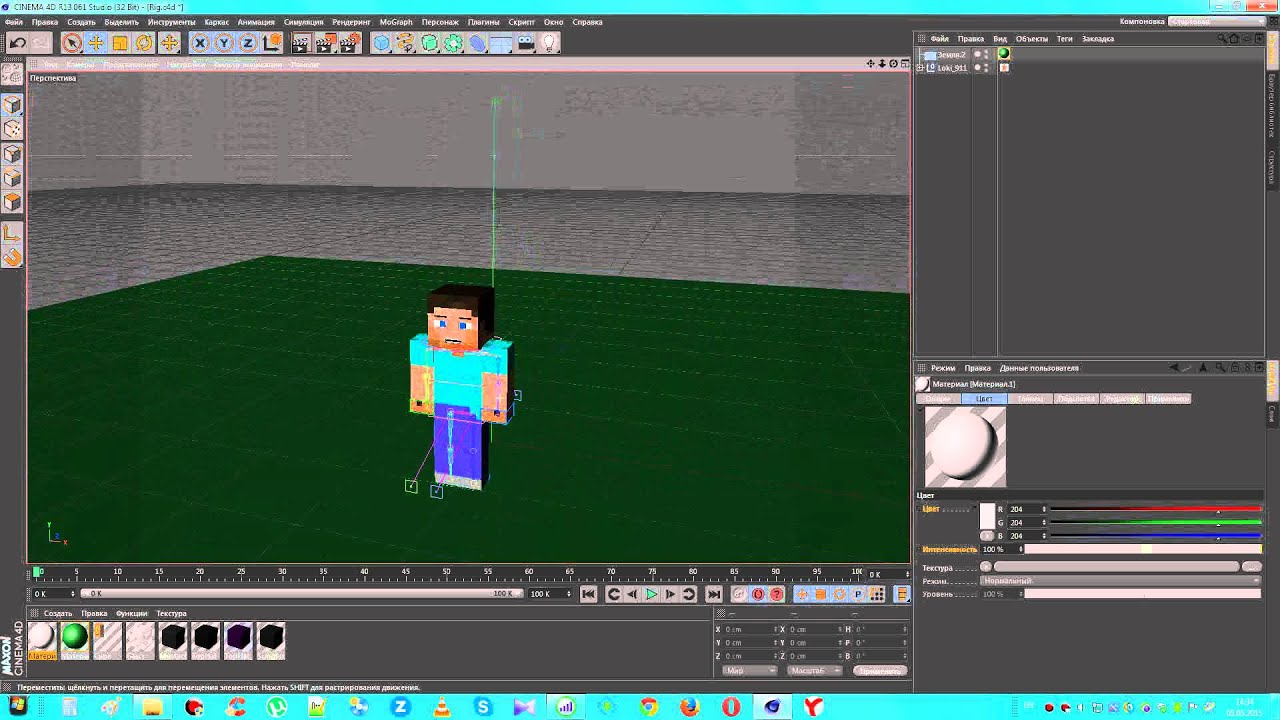This screenshot has width=1280, height=720.
Task: Open Режим menu in attribute manager
Action: [943, 368]
